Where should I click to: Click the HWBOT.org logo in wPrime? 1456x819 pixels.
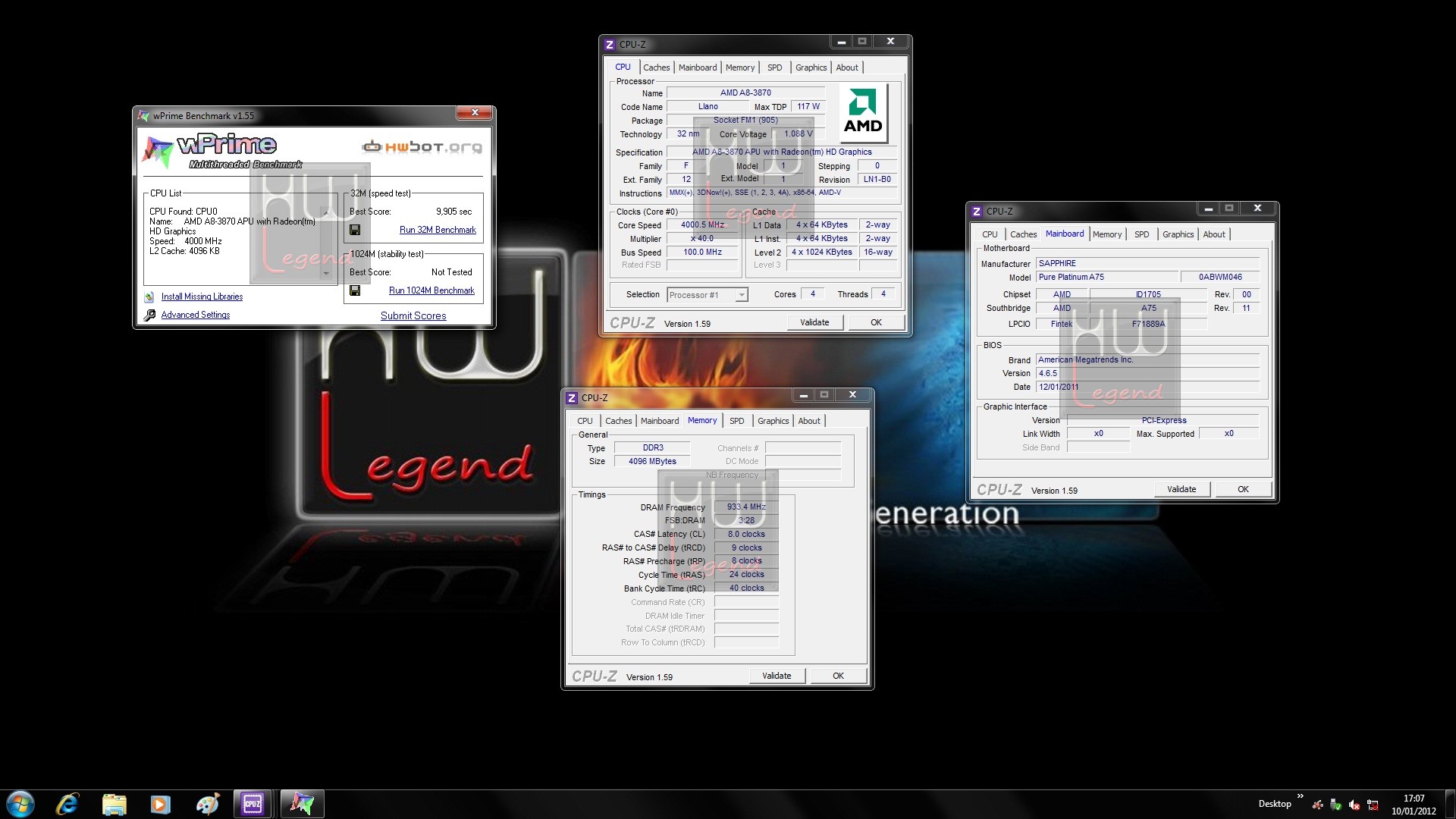pyautogui.click(x=422, y=146)
